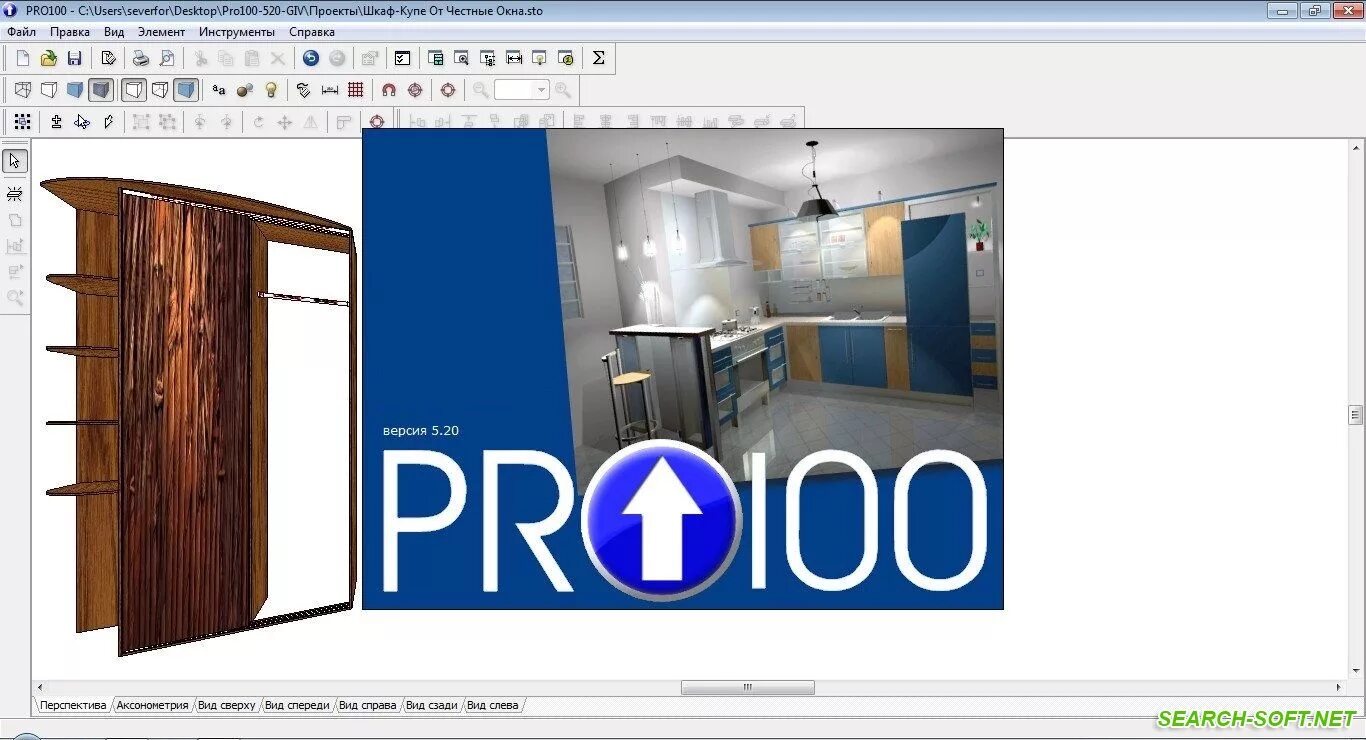Toggle the red grid display button
Screen dimensions: 1366x740
(x=356, y=90)
